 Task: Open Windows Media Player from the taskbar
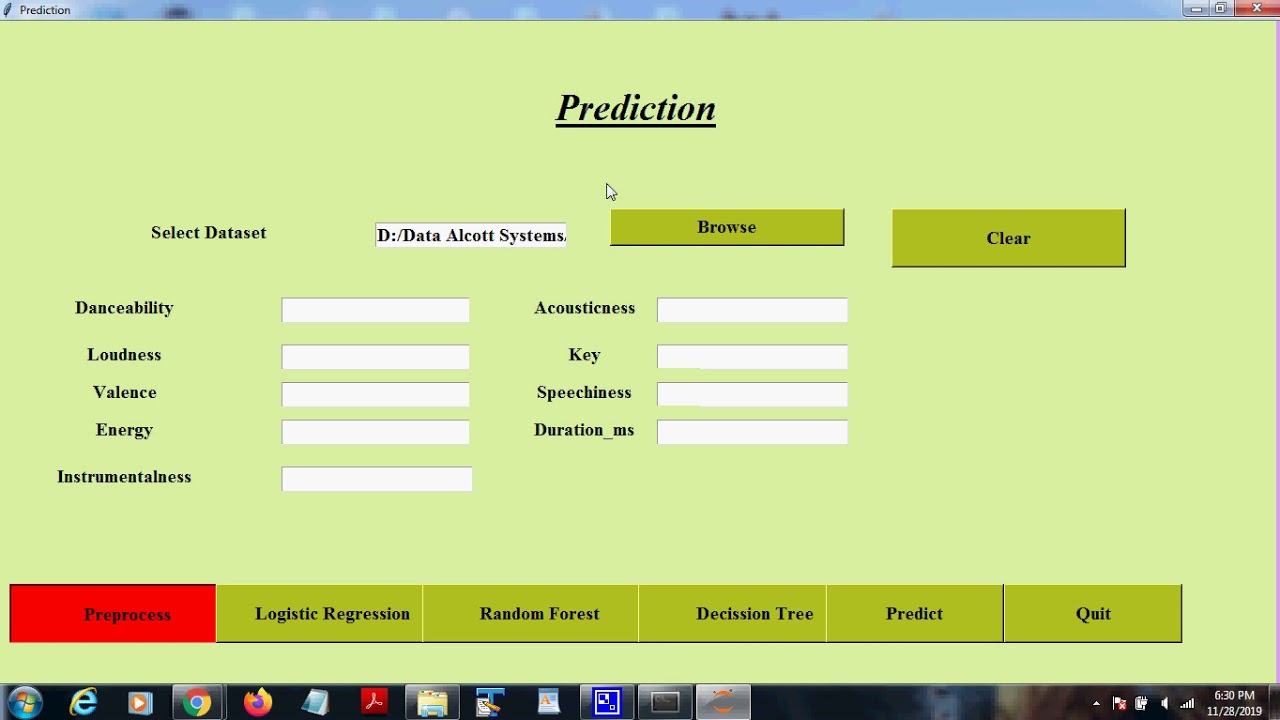click(140, 703)
